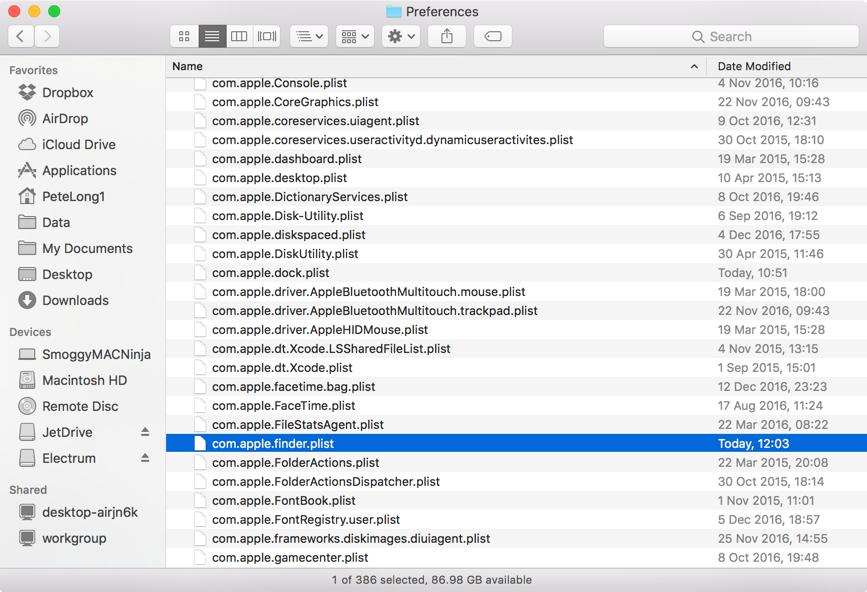Open the PeteLong1 home folder

click(x=73, y=196)
